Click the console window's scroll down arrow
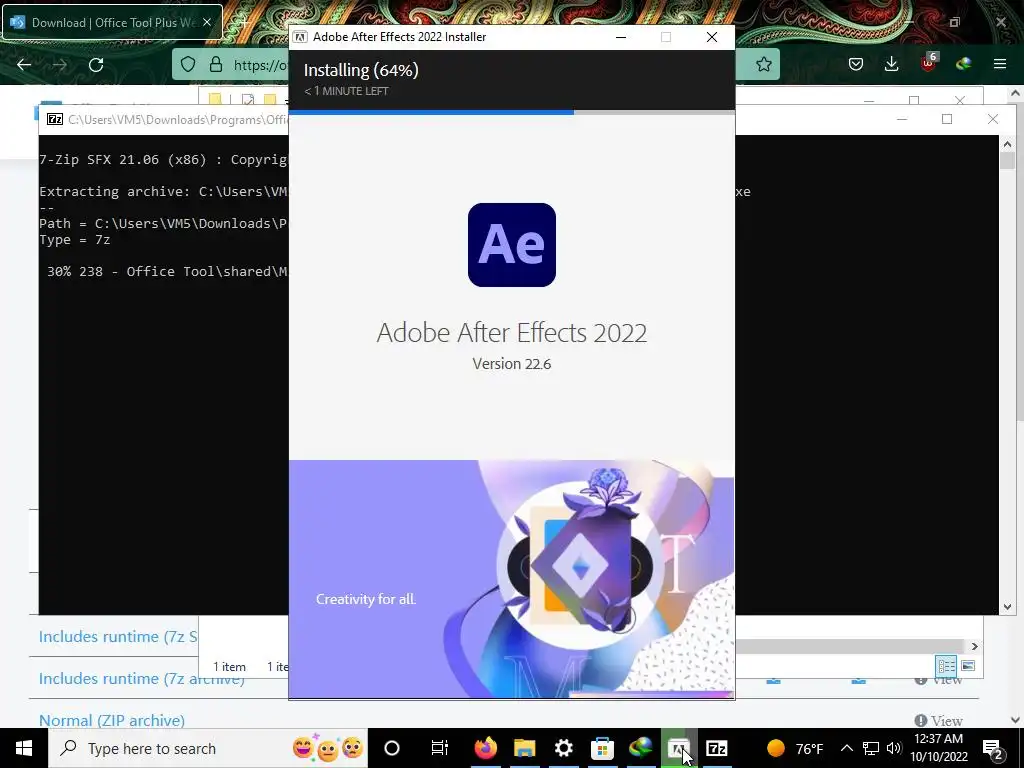This screenshot has height=768, width=1024. pyautogui.click(x=1007, y=607)
